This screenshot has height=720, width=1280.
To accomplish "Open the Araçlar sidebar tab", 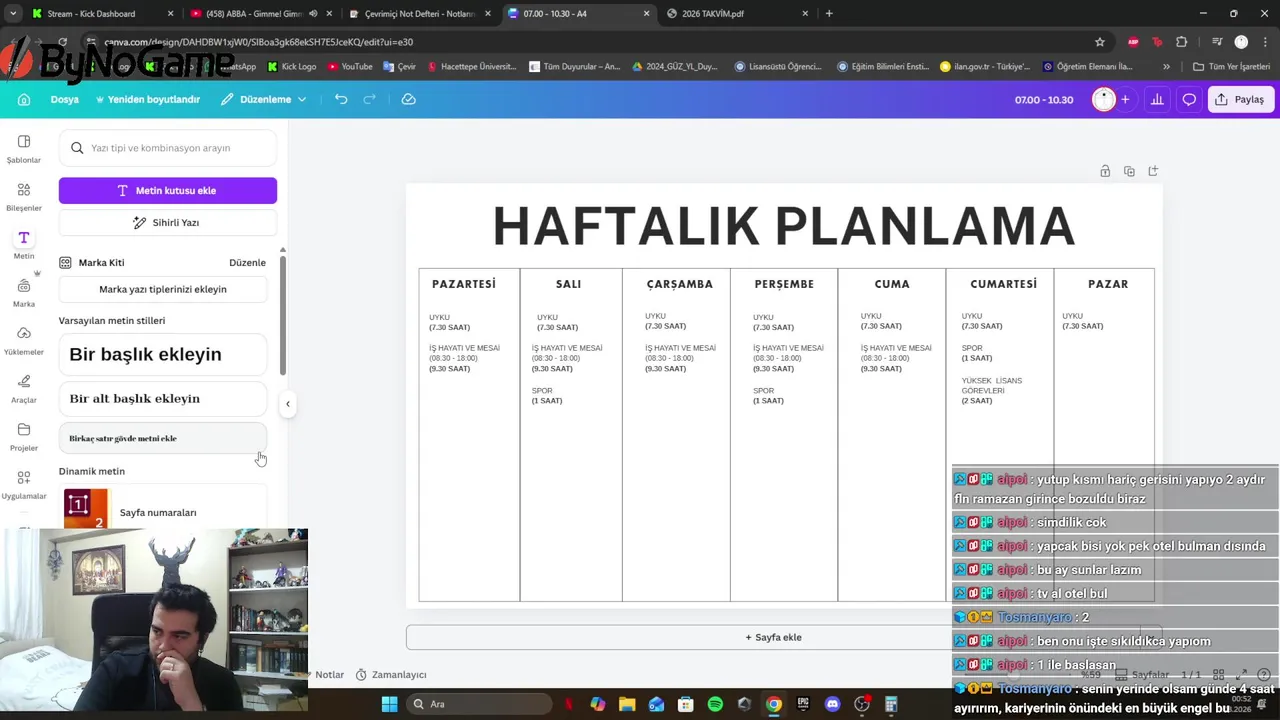I will click(x=24, y=388).
